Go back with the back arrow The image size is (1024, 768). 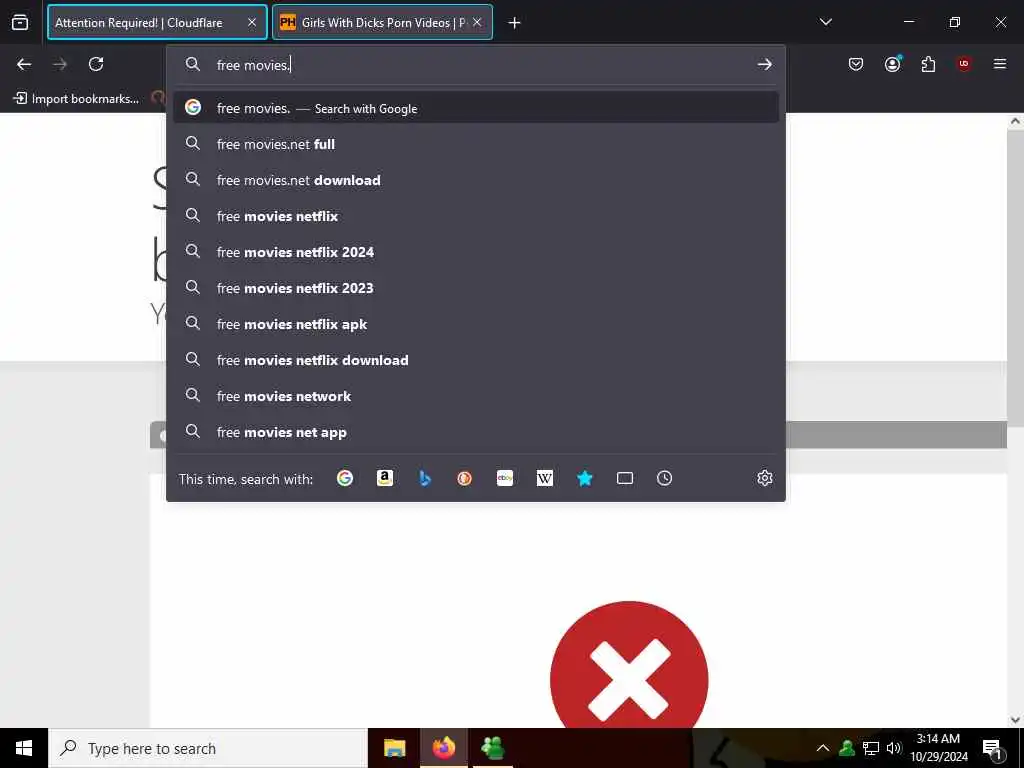tap(24, 64)
